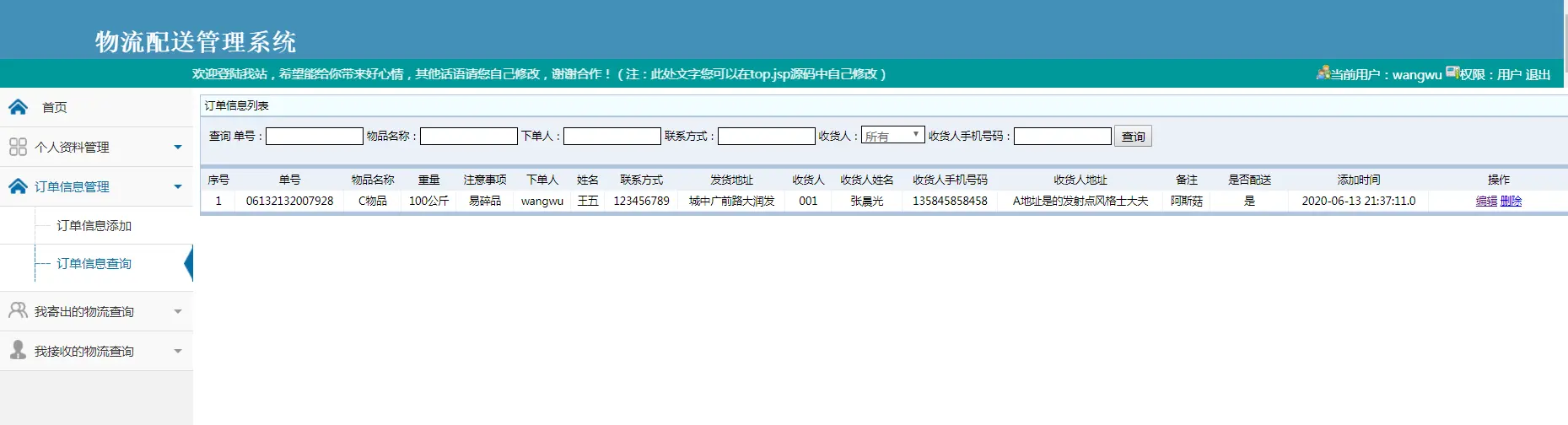Focus the 联系方式 search input field

coord(767,136)
